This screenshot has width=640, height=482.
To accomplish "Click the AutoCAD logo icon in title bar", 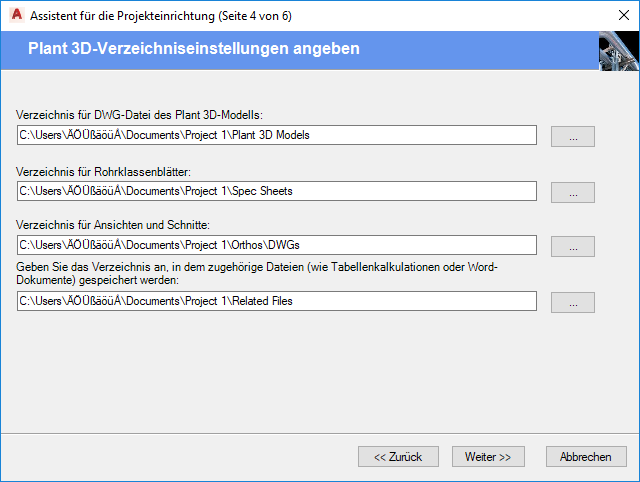I will (17, 15).
